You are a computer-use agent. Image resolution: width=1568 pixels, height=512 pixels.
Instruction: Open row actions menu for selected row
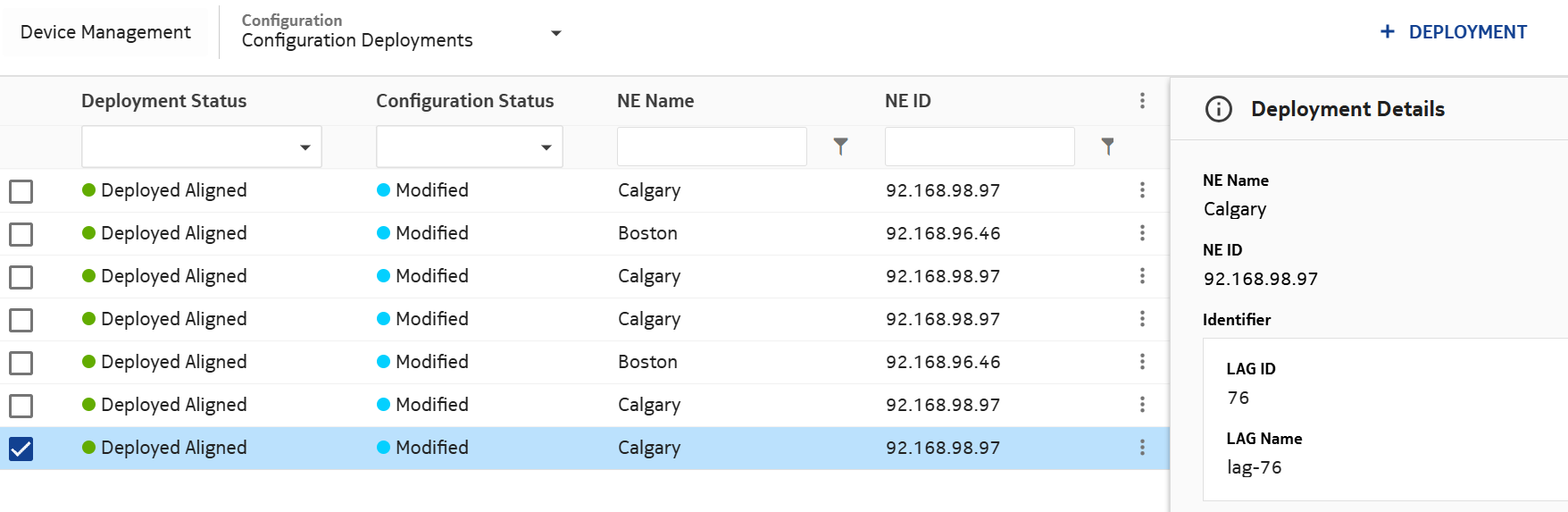1142,448
